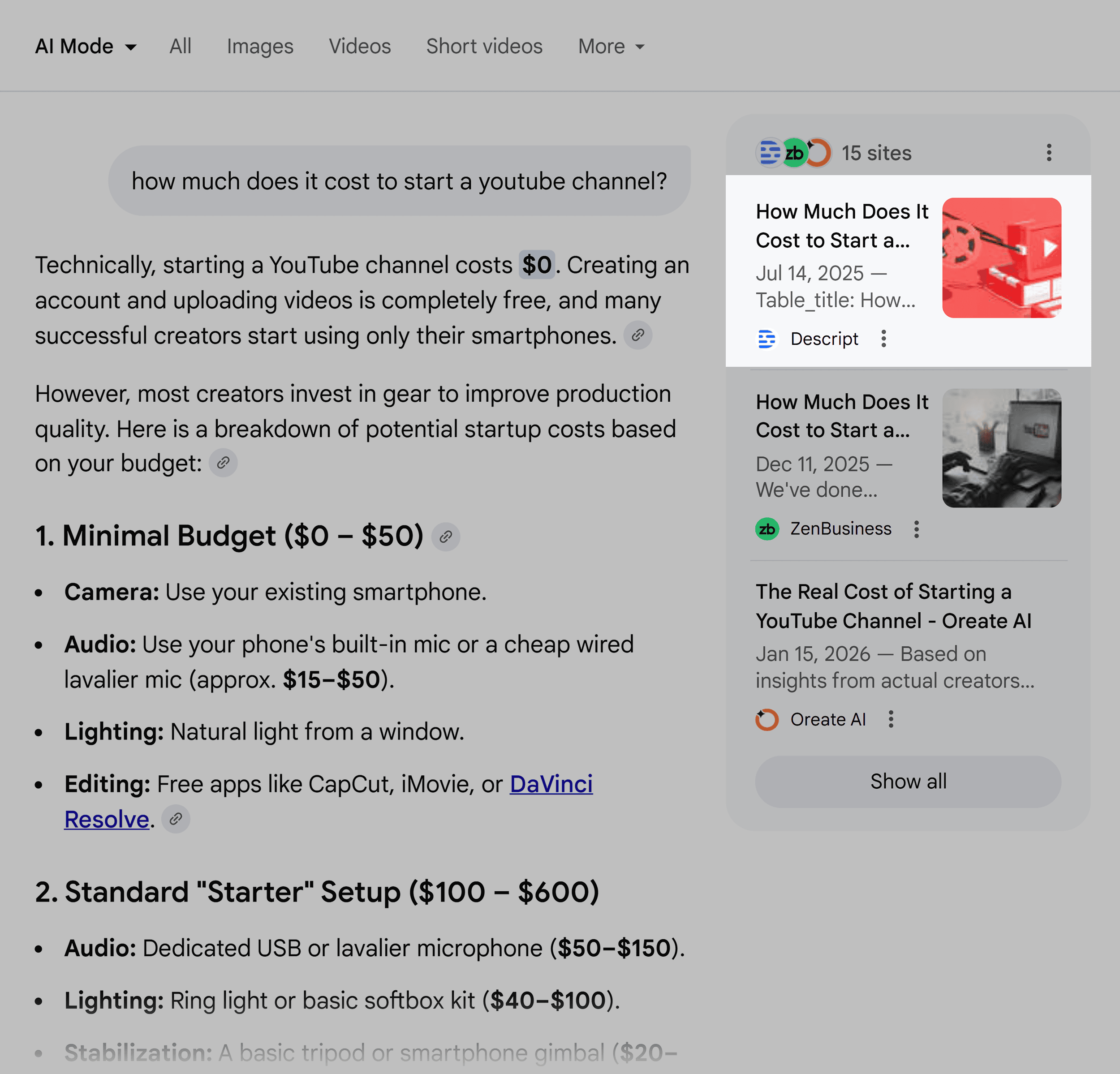This screenshot has width=1120, height=1074.
Task: Open the citation icon beside the Minimal Budget heading
Action: [446, 537]
